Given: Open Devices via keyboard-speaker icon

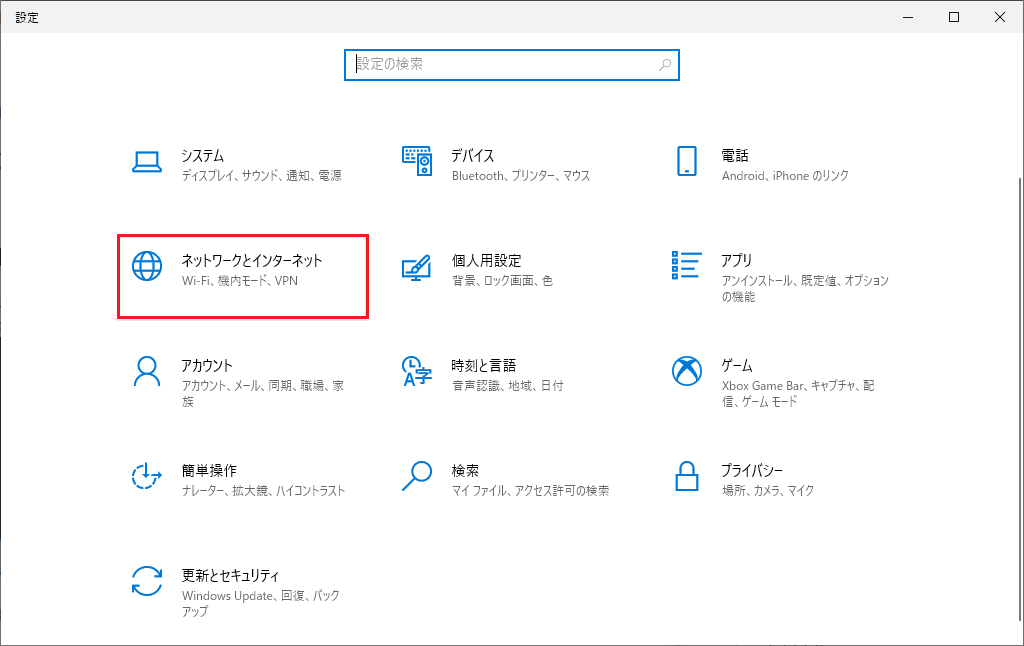Looking at the screenshot, I should pos(417,161).
